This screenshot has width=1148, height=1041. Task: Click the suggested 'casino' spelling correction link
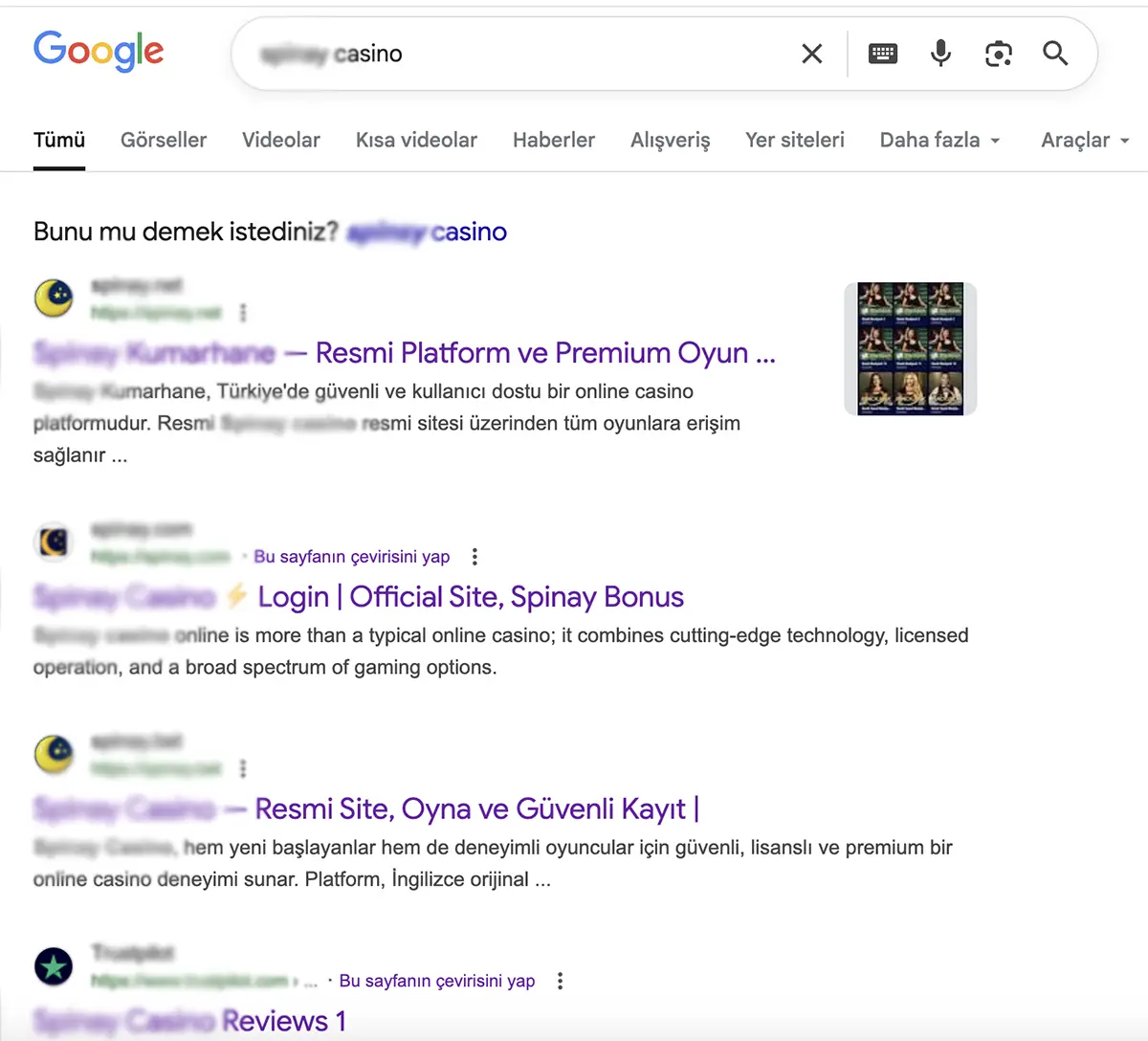point(428,232)
